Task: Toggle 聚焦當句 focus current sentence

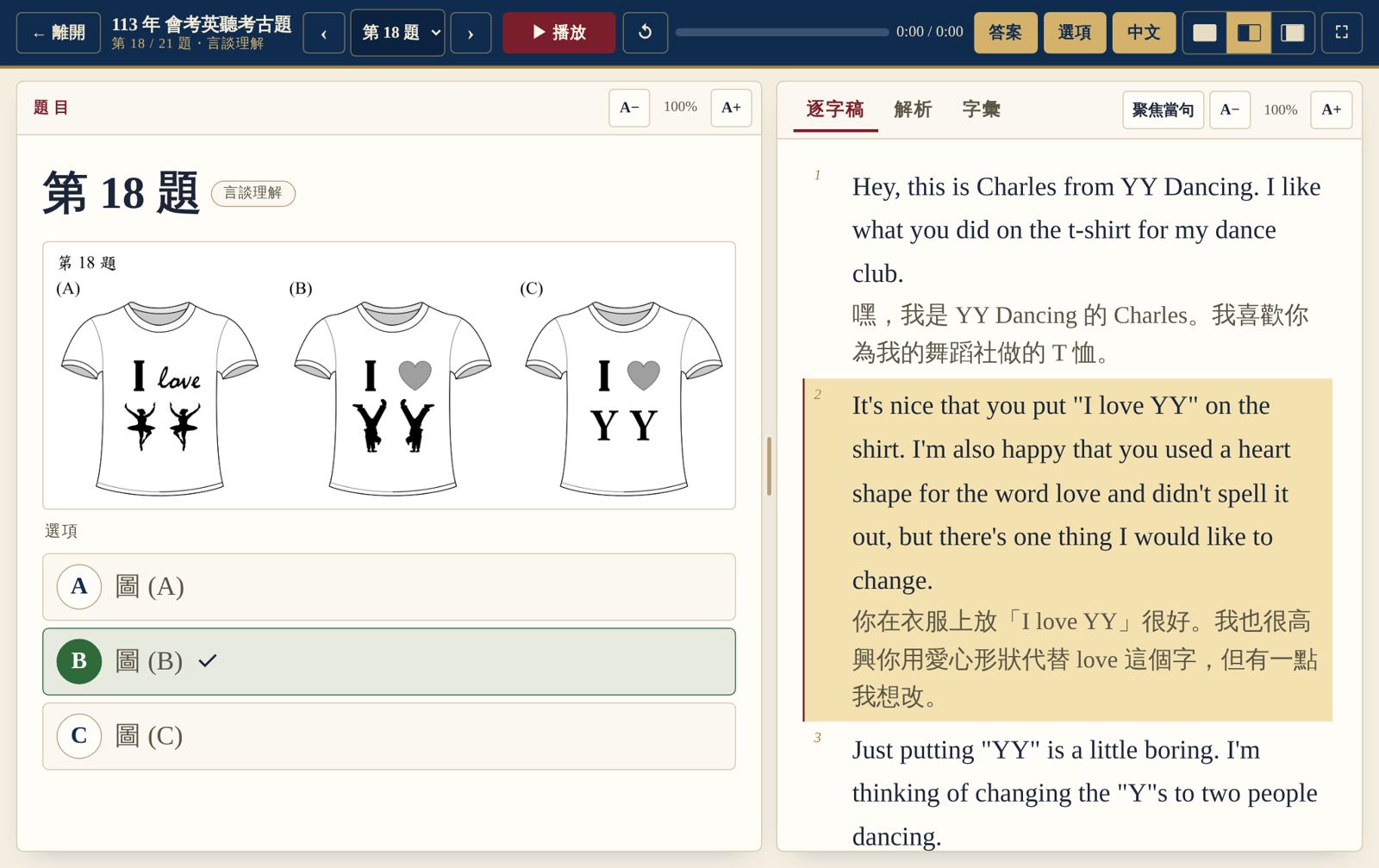Action: point(1164,109)
